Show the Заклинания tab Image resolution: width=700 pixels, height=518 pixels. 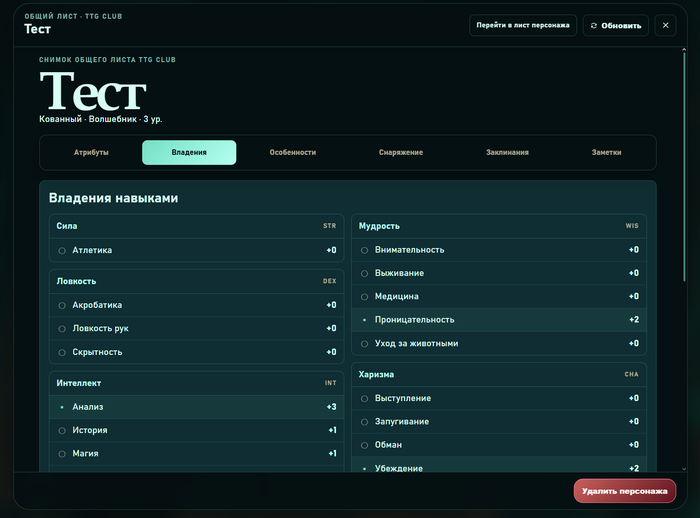point(507,152)
